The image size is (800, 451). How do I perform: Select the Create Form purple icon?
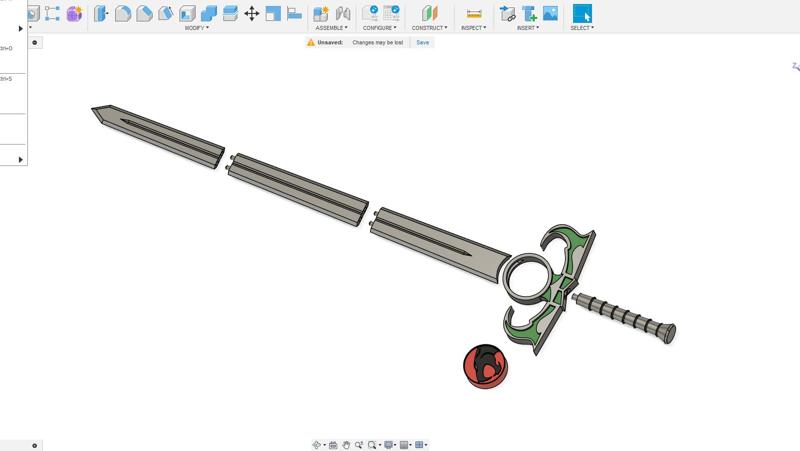74,14
